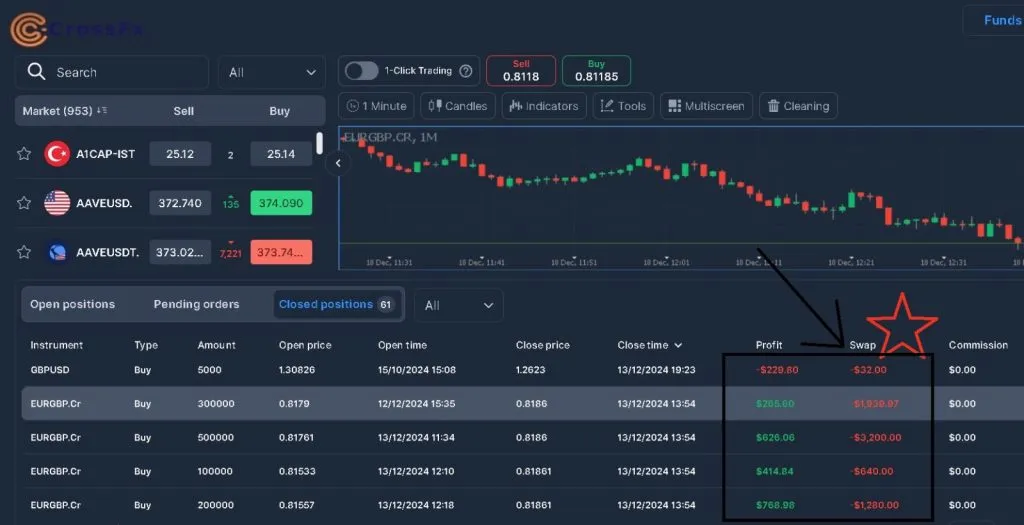Open the Indicators tool
This screenshot has width=1024, height=525.
[x=544, y=106]
